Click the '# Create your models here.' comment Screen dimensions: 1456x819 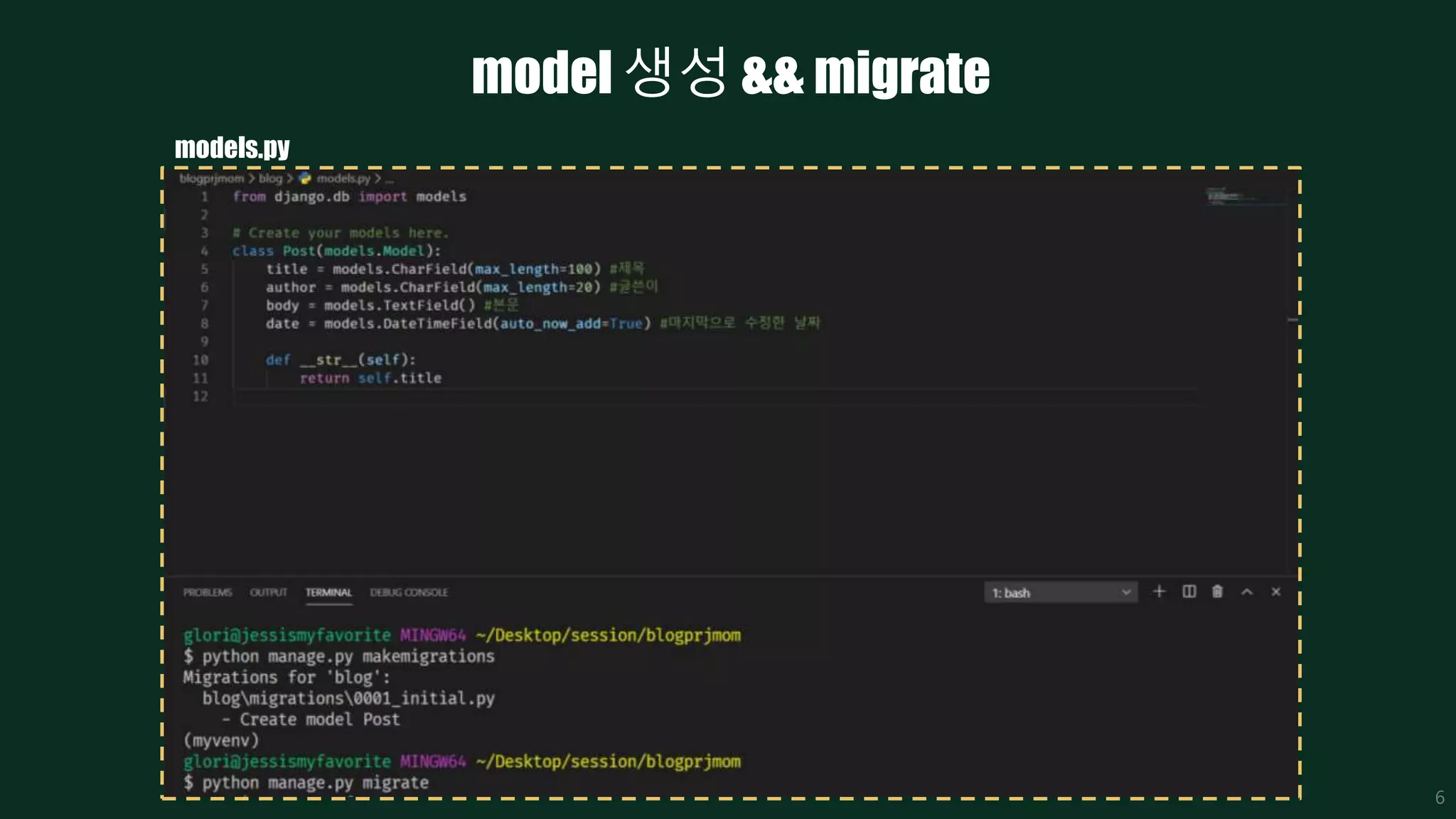click(341, 232)
